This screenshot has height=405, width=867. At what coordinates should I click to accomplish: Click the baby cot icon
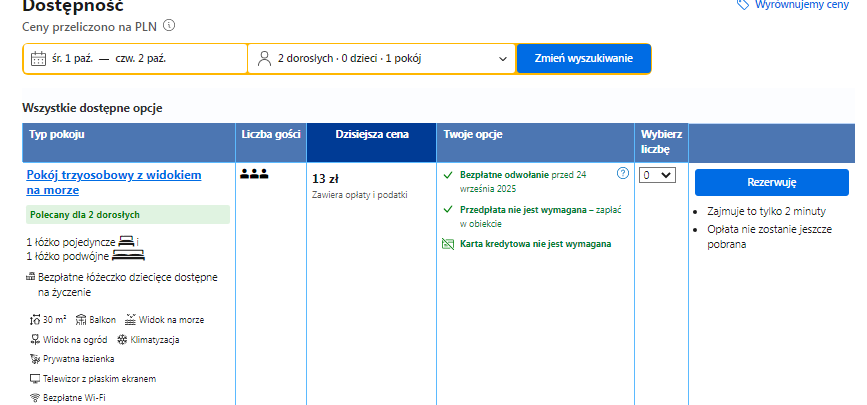31,277
